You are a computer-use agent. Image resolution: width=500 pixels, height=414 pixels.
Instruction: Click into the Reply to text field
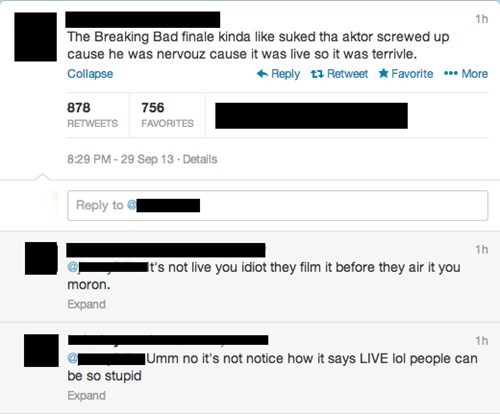tap(278, 205)
